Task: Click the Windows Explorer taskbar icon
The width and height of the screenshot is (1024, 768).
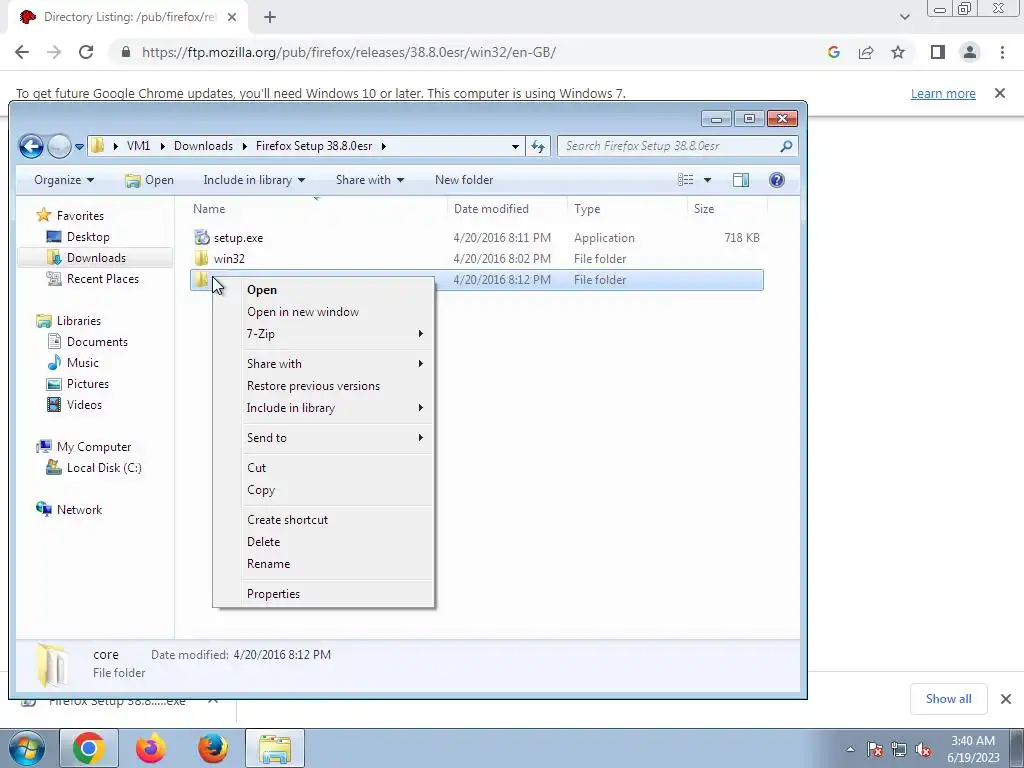Action: pos(275,748)
